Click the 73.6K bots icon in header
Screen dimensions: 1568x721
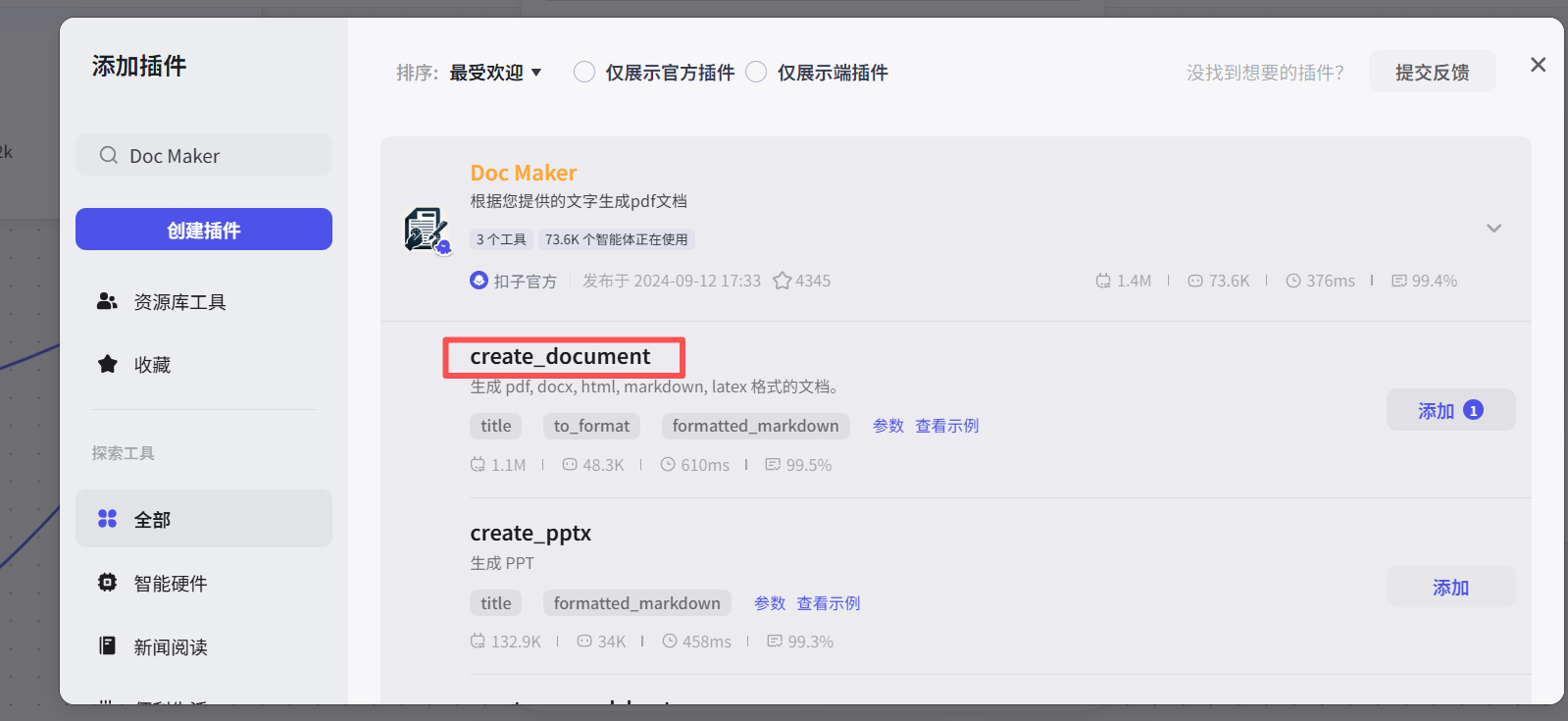pos(1195,281)
